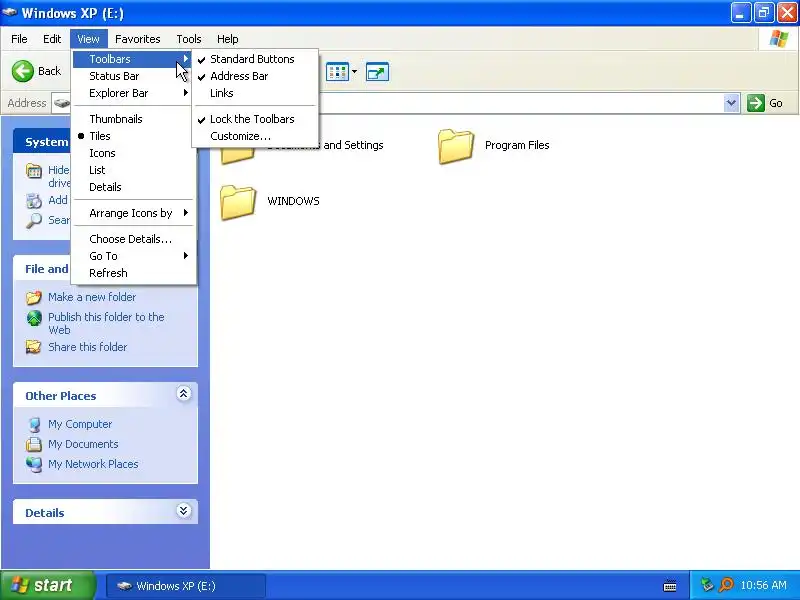The width and height of the screenshot is (800, 600).
Task: Click Make a new folder link
Action: [92, 297]
